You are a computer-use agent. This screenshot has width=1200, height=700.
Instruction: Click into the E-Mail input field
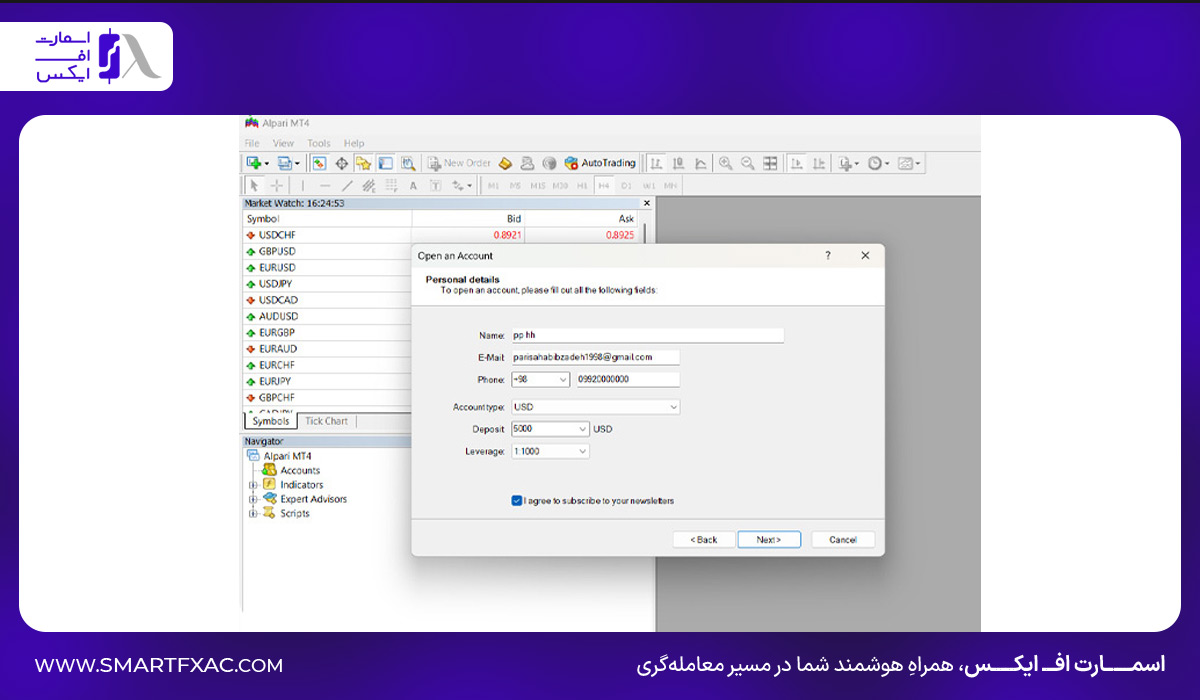tap(595, 357)
